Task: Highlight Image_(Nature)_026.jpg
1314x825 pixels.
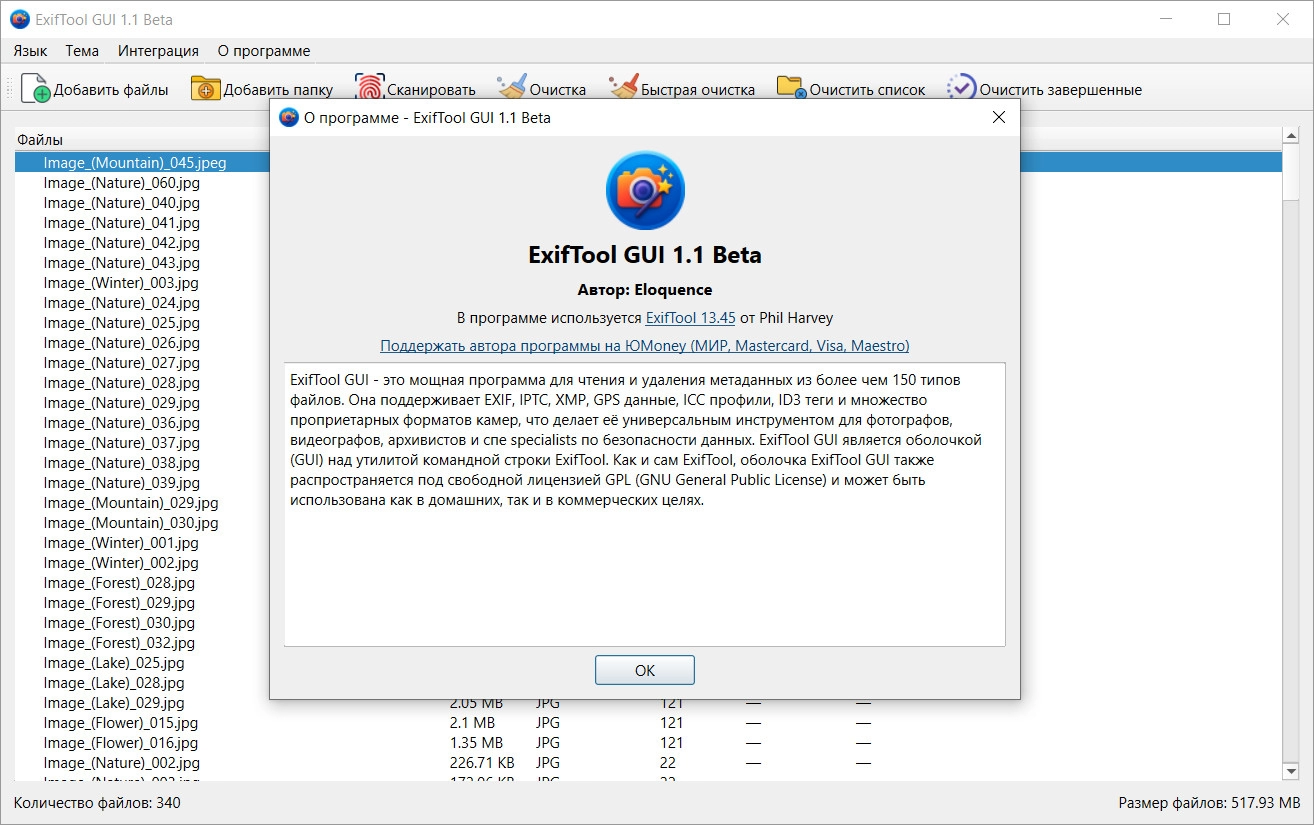Action: [x=122, y=343]
